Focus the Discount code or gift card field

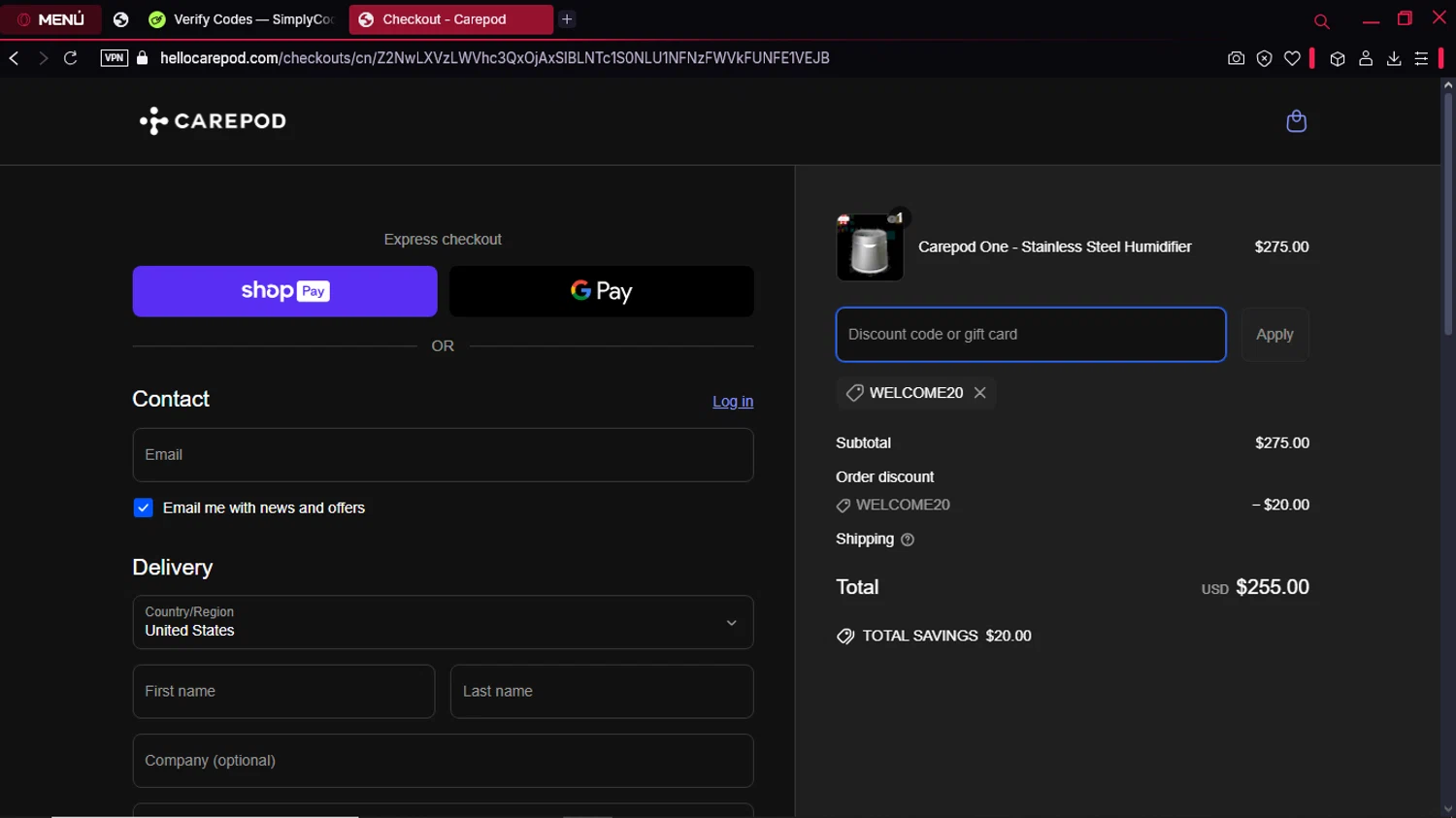(x=1031, y=335)
